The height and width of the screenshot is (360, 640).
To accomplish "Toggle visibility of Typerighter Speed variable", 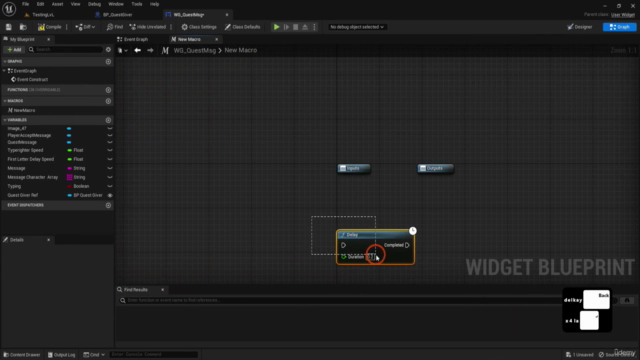I will click(110, 150).
